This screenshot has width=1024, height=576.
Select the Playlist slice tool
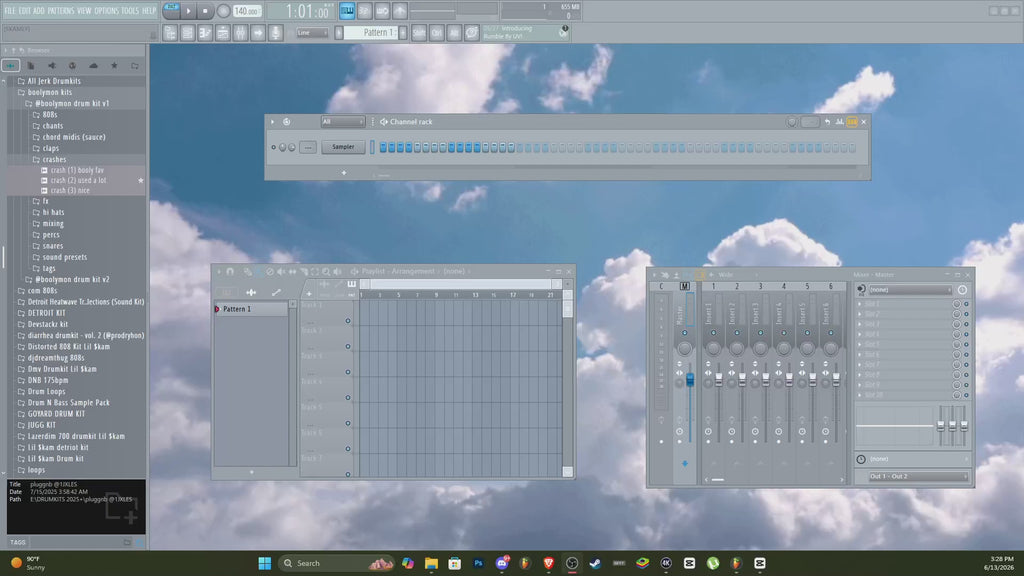[x=304, y=271]
